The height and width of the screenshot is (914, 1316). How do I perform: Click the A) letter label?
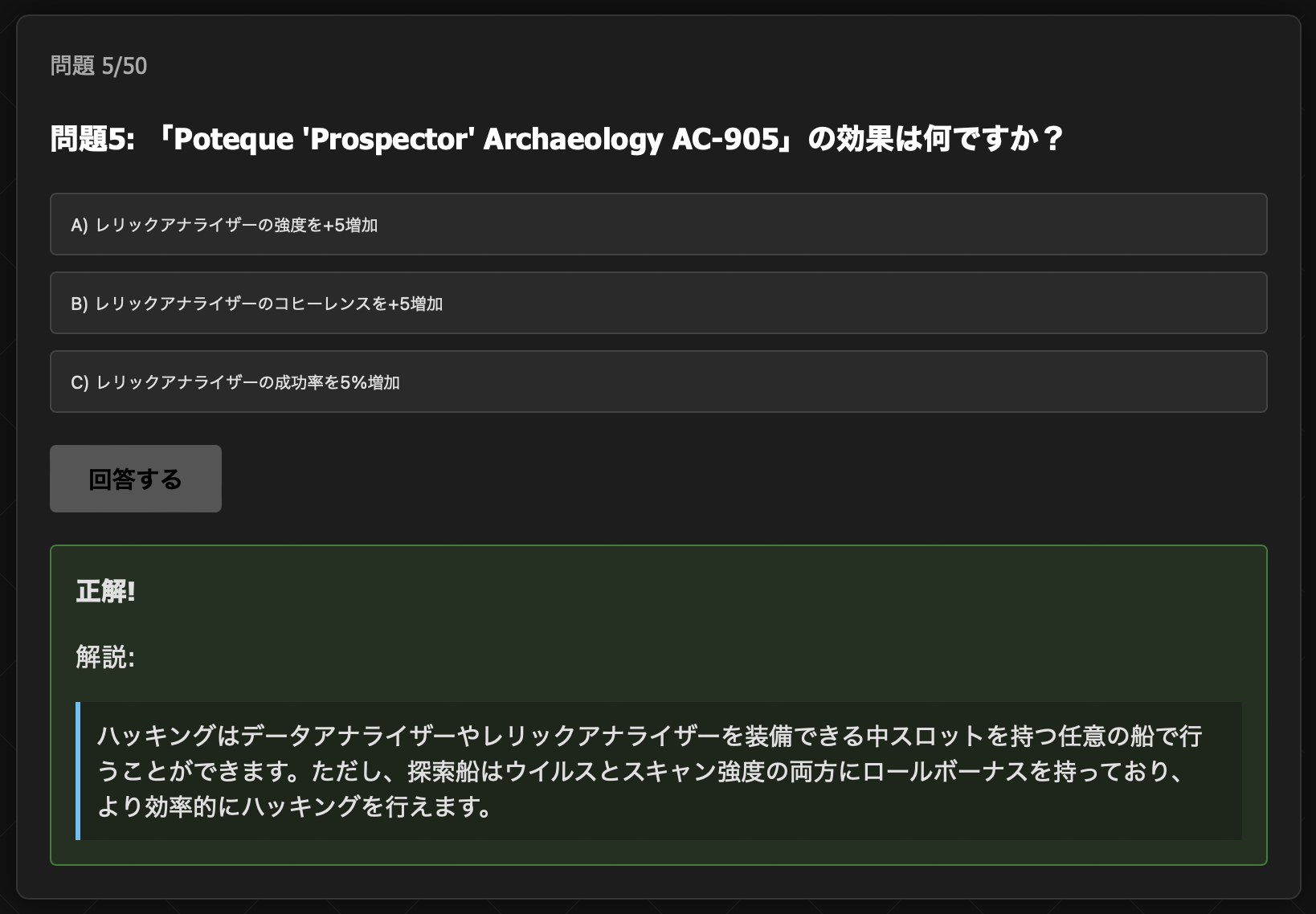[x=79, y=225]
